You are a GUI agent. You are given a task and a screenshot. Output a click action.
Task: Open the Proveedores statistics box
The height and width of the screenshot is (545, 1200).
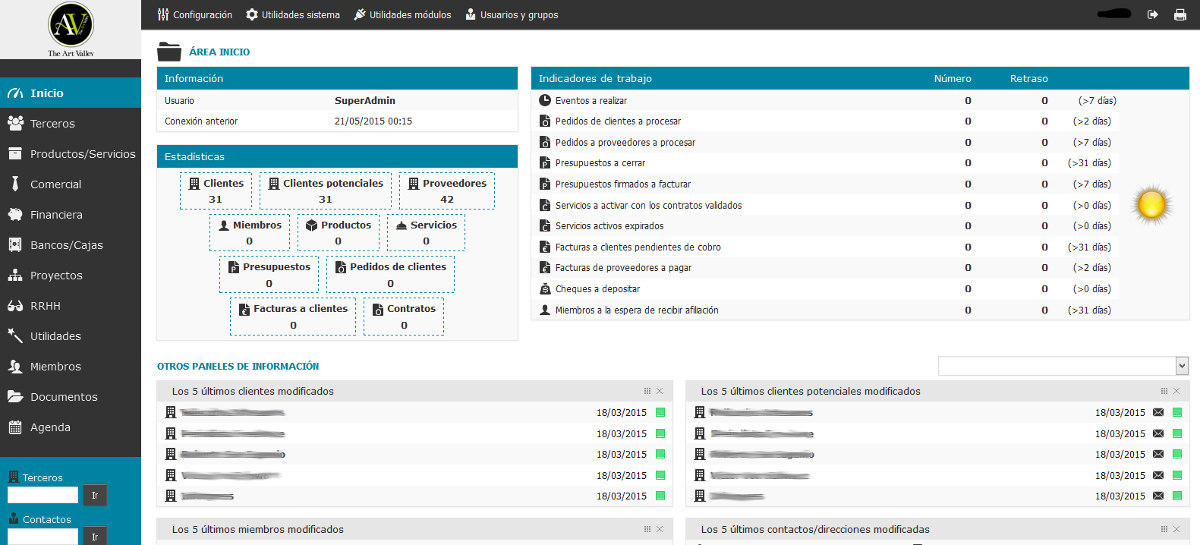pyautogui.click(x=447, y=190)
